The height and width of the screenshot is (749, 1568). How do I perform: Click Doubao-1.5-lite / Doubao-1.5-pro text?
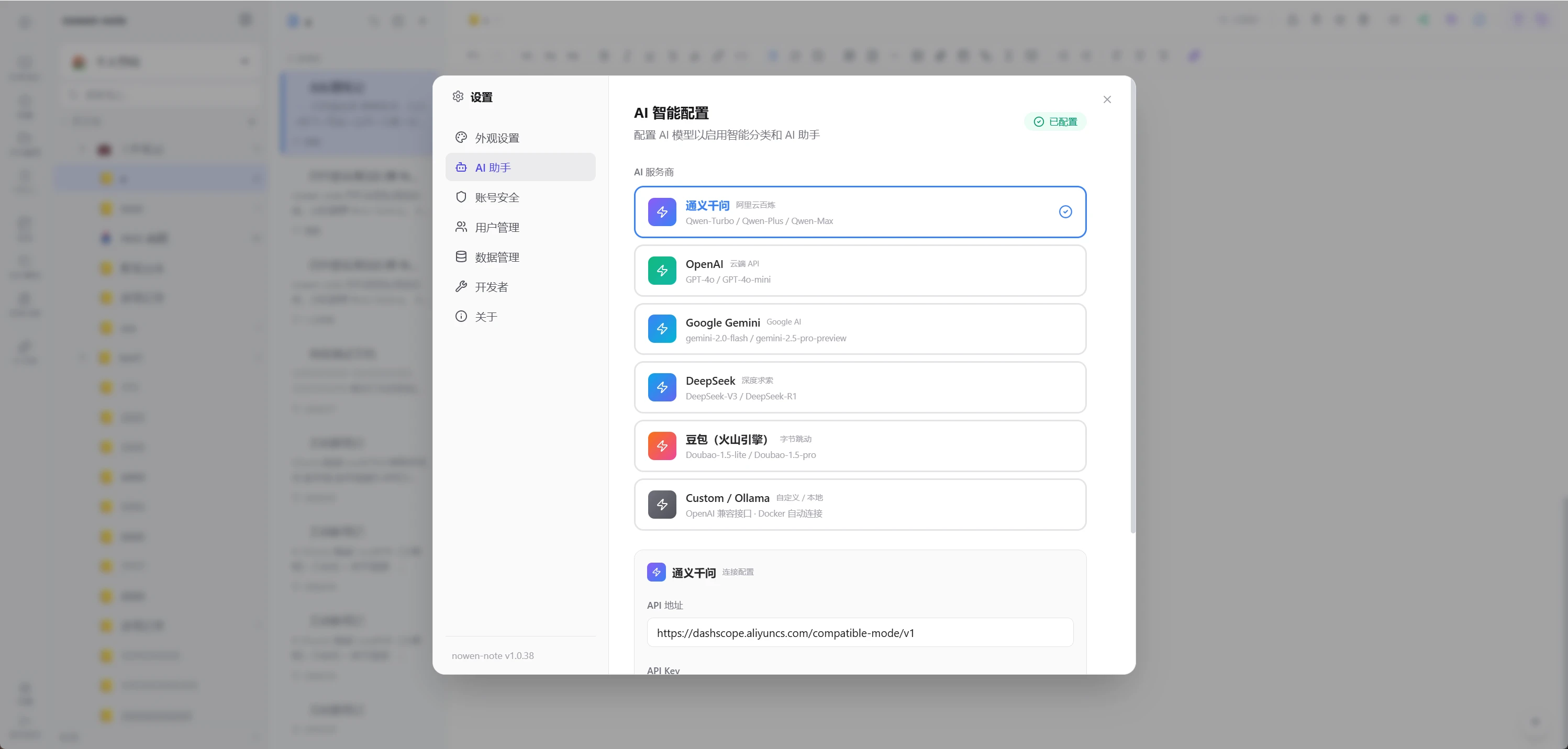751,455
